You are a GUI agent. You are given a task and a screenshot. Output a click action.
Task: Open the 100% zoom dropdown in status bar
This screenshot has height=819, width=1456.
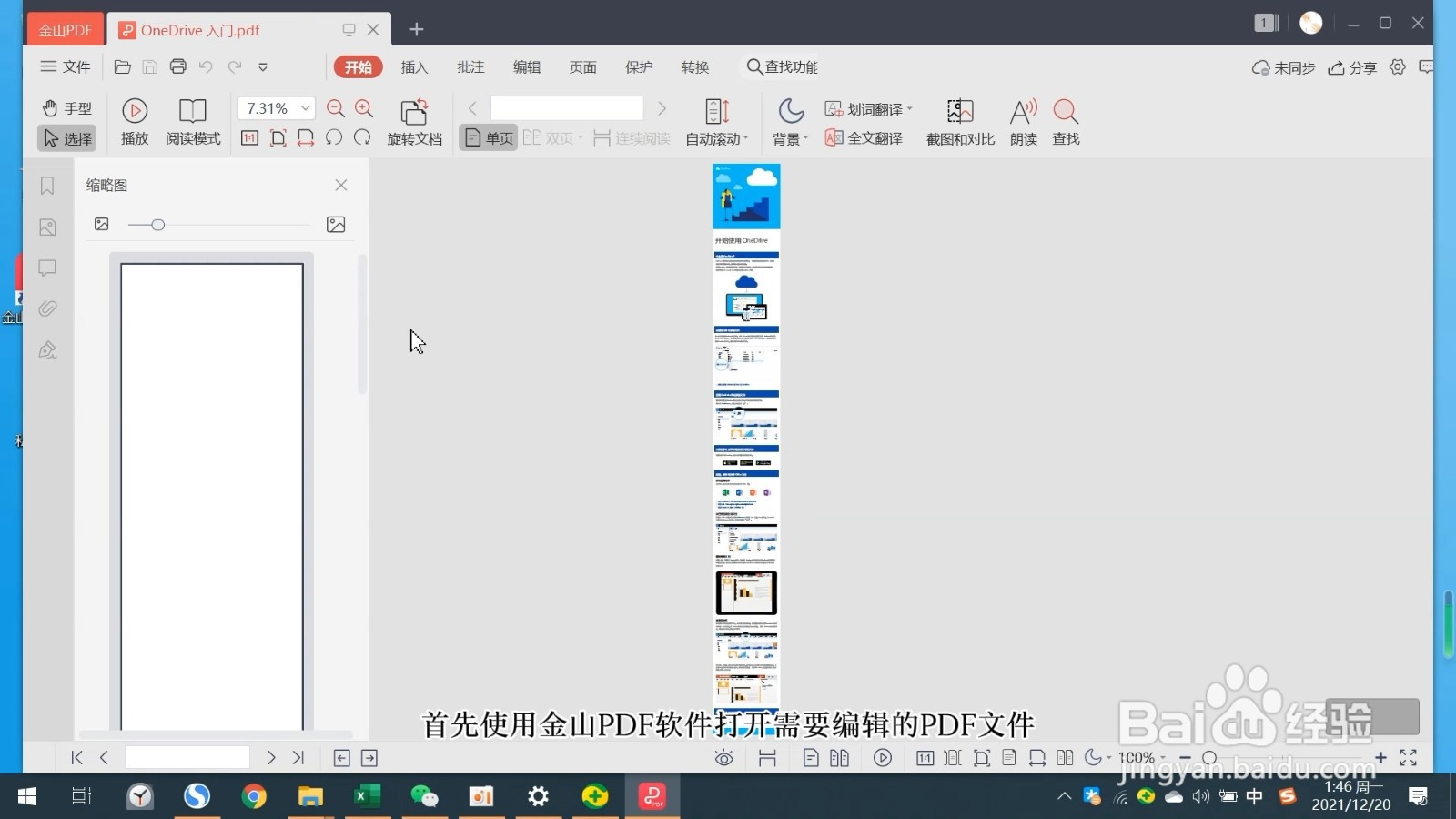click(1141, 757)
